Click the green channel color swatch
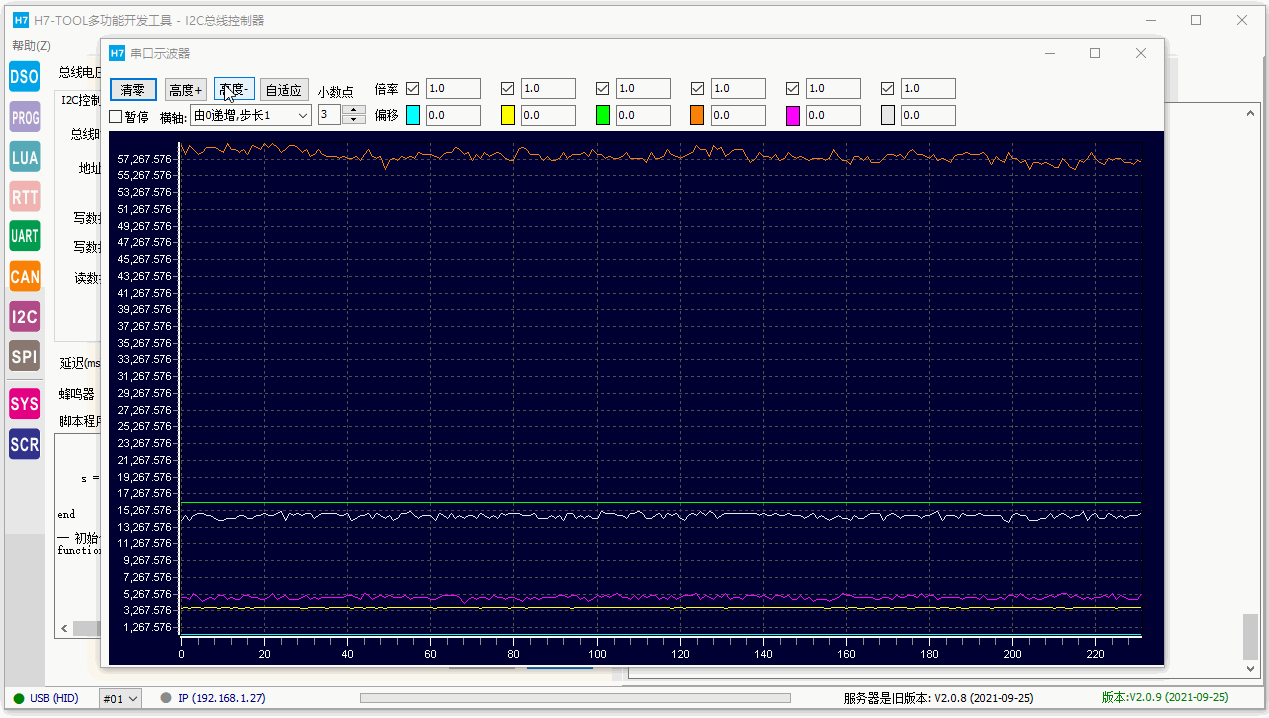Screen dimensions: 1269x718 (x=603, y=115)
